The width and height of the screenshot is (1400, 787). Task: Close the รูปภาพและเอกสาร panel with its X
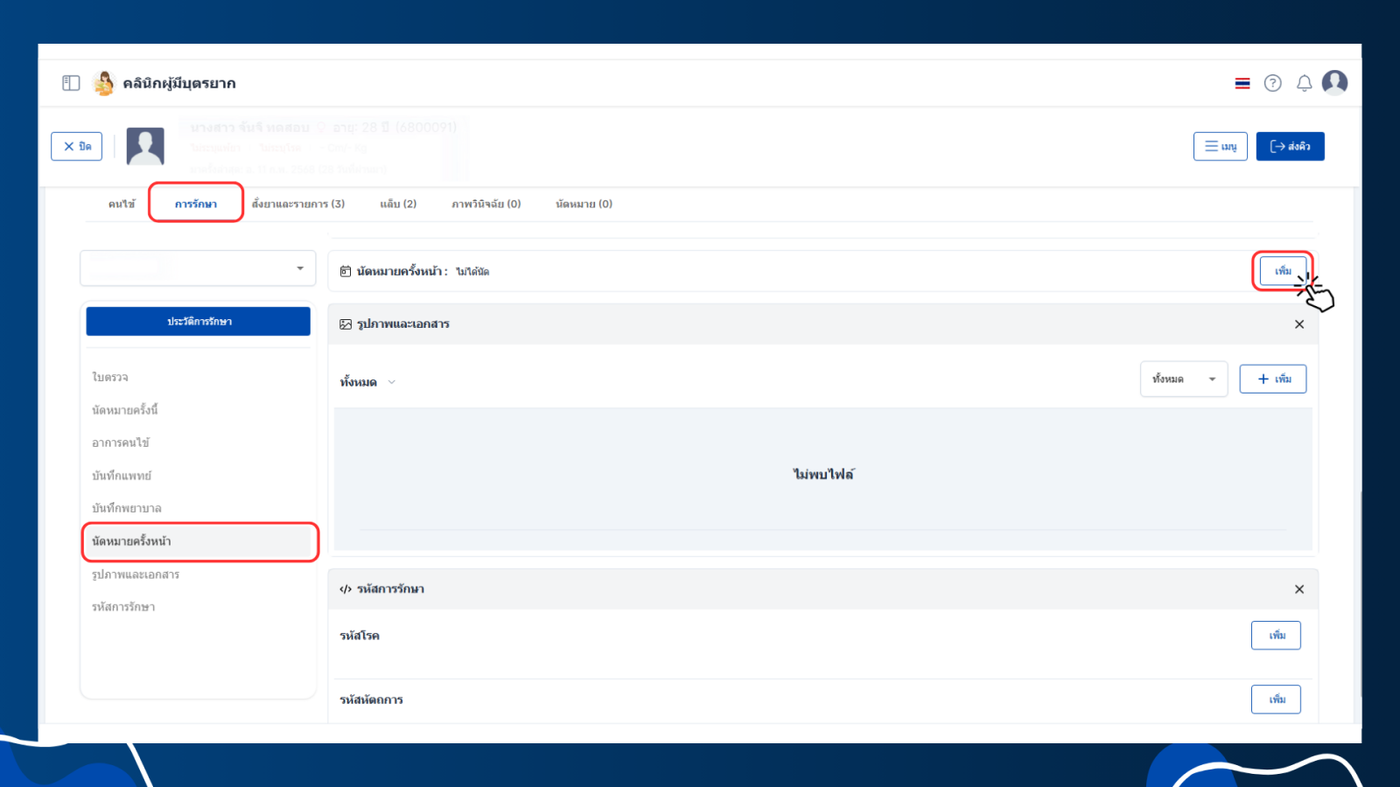[1299, 324]
